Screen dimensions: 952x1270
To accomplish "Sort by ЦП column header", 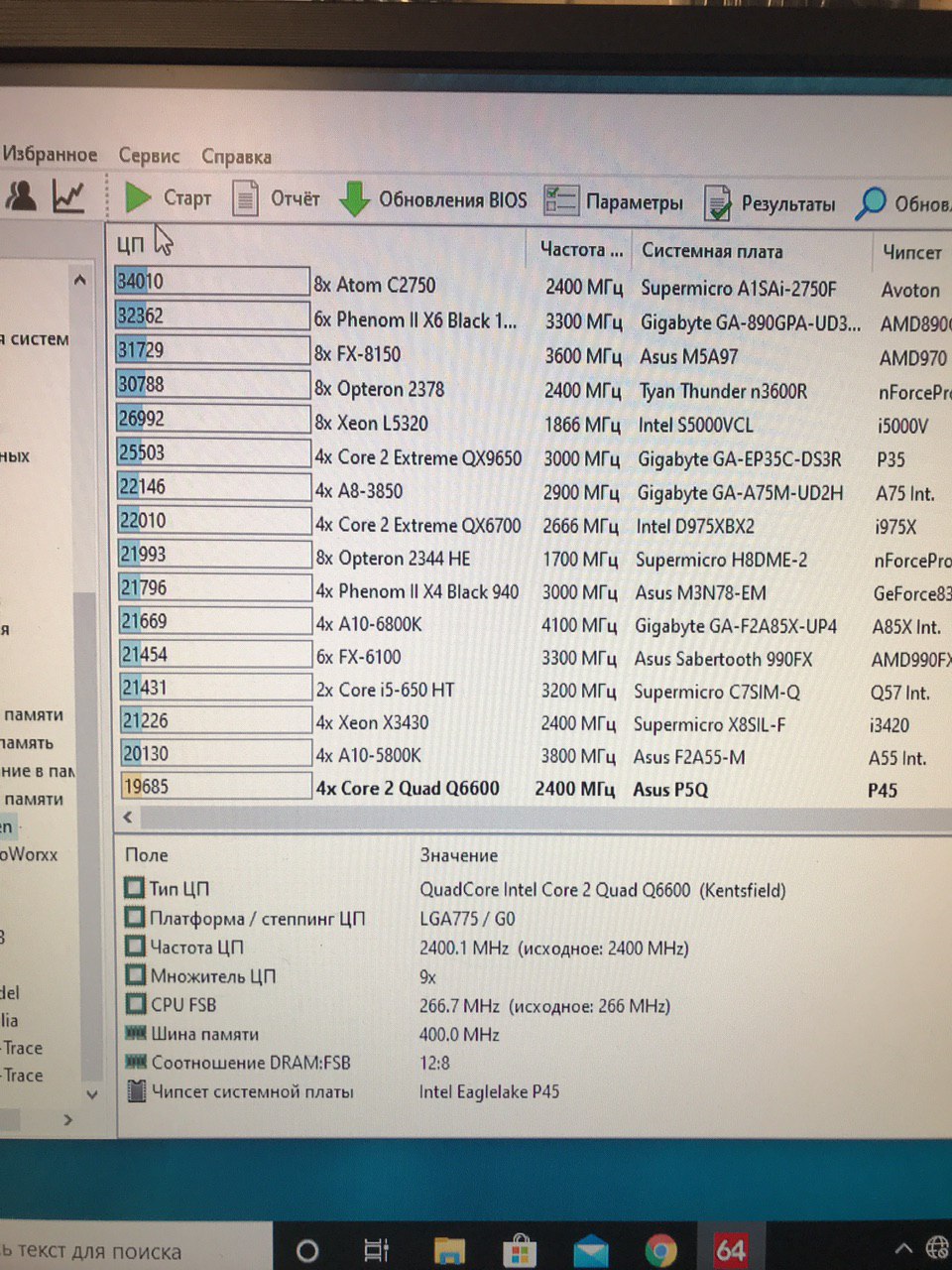I will point(130,244).
